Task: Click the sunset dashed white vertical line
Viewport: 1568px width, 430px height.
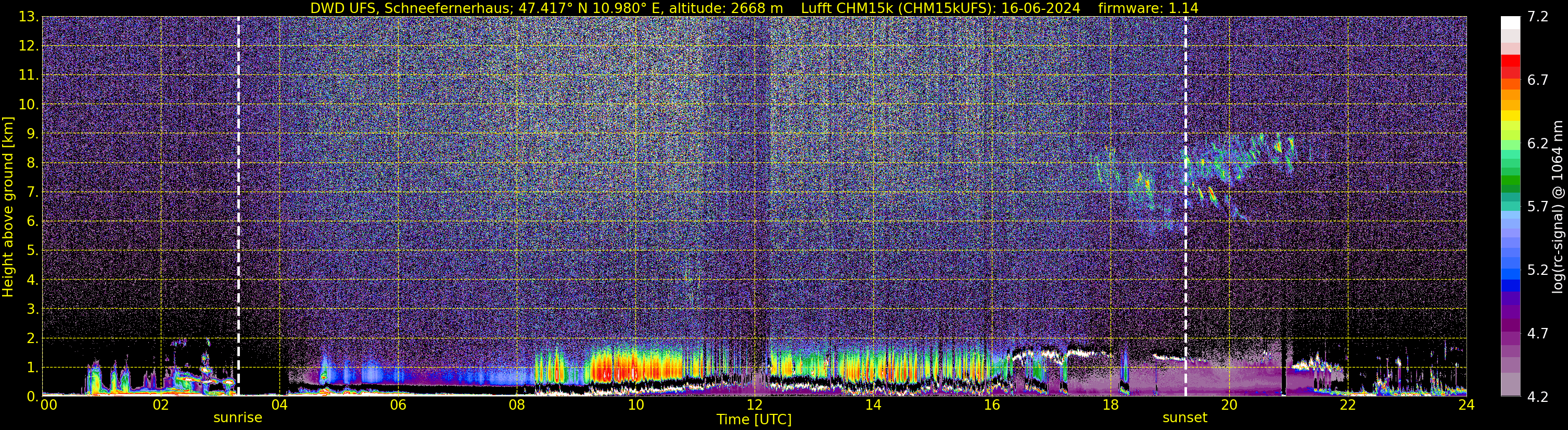Action: click(1185, 206)
